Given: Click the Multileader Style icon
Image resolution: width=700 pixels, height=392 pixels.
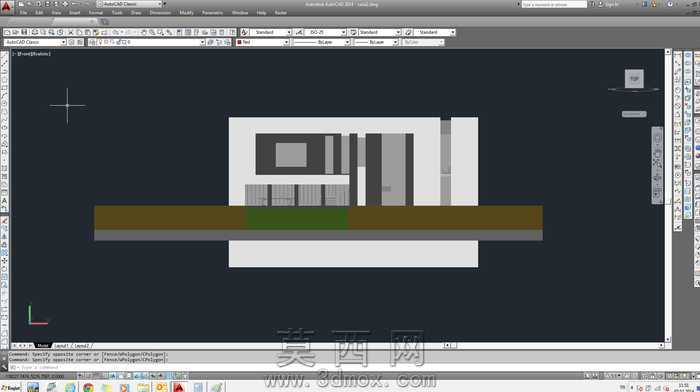Looking at the screenshot, I should pyautogui.click(x=408, y=32).
